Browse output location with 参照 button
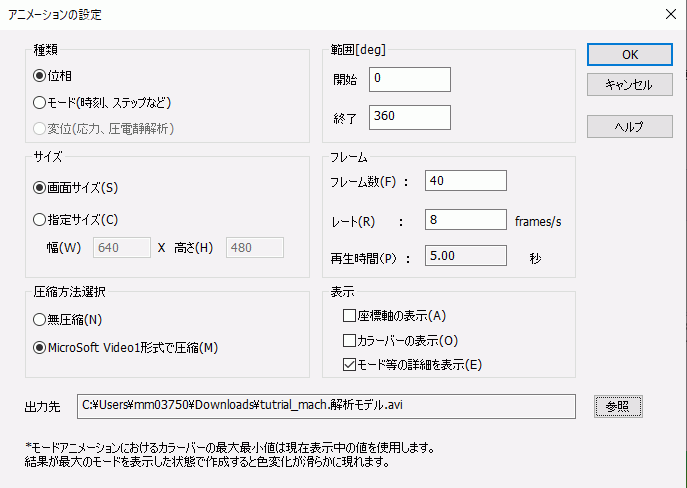The height and width of the screenshot is (488, 687). (x=617, y=406)
